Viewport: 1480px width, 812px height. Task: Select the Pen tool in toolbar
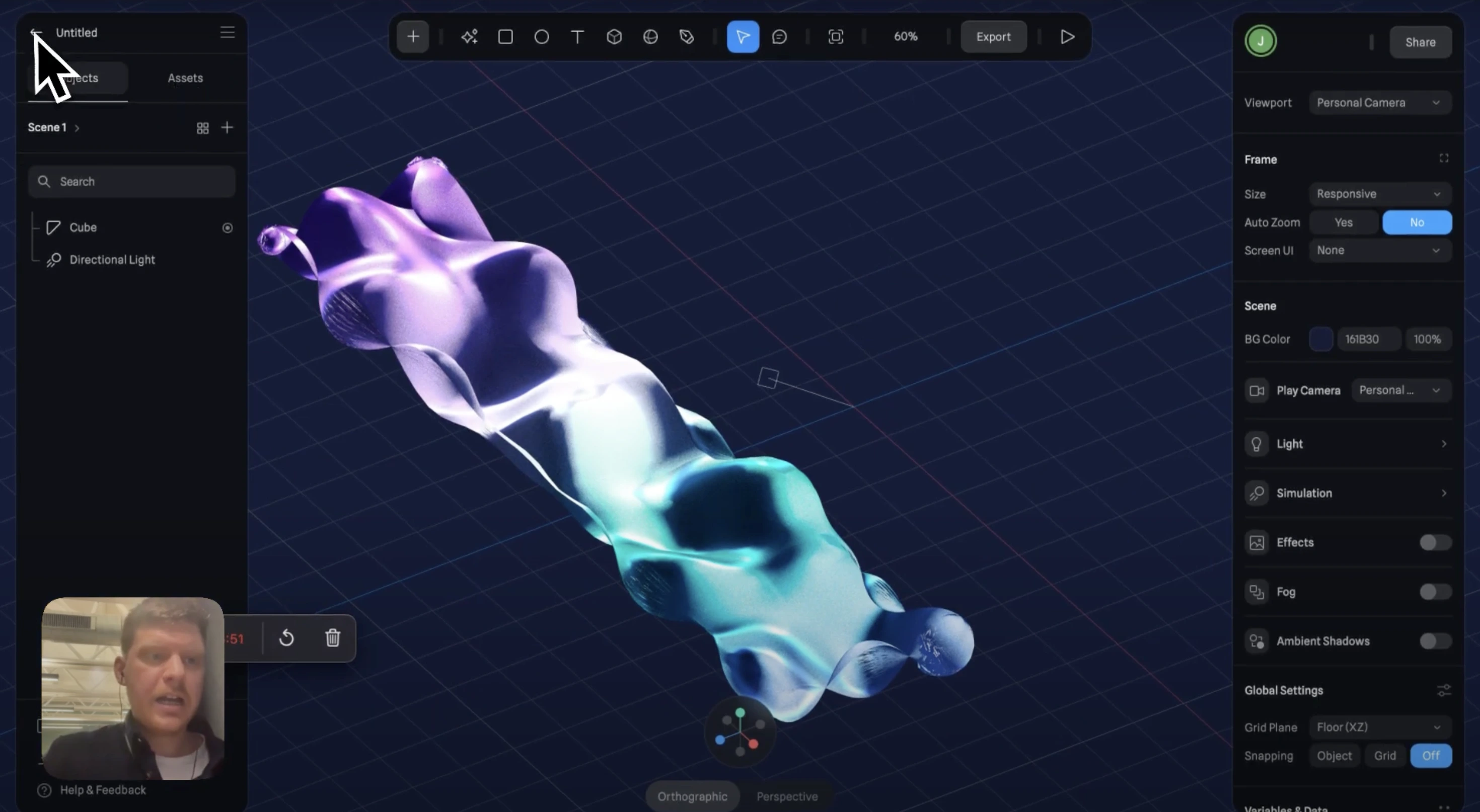(x=687, y=37)
